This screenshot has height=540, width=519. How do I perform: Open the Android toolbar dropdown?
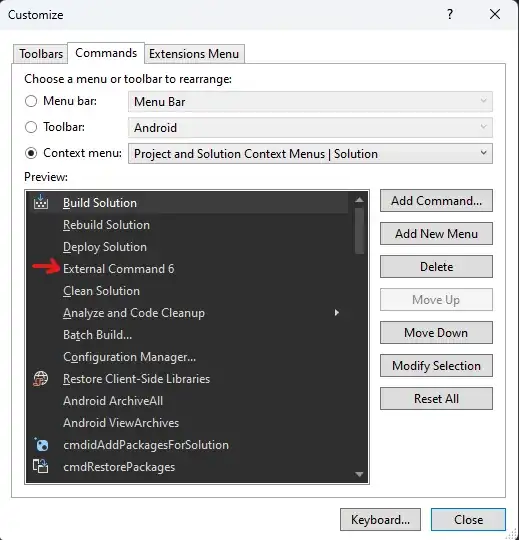(x=310, y=127)
